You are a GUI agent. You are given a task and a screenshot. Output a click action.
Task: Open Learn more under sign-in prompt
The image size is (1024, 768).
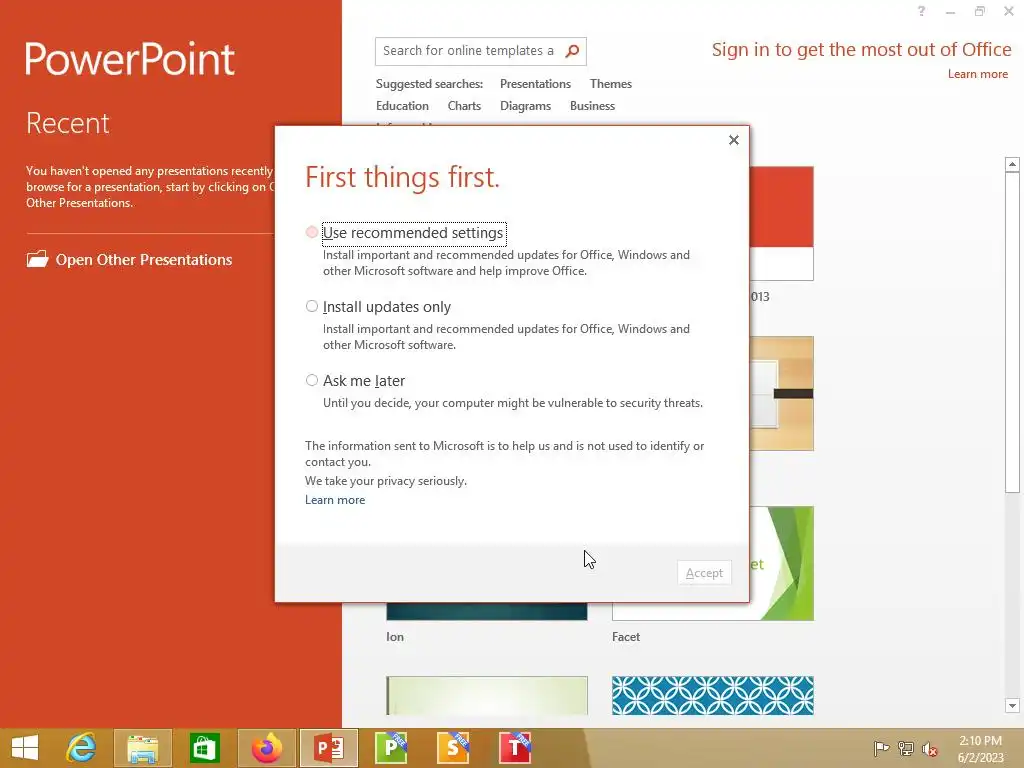(978, 74)
